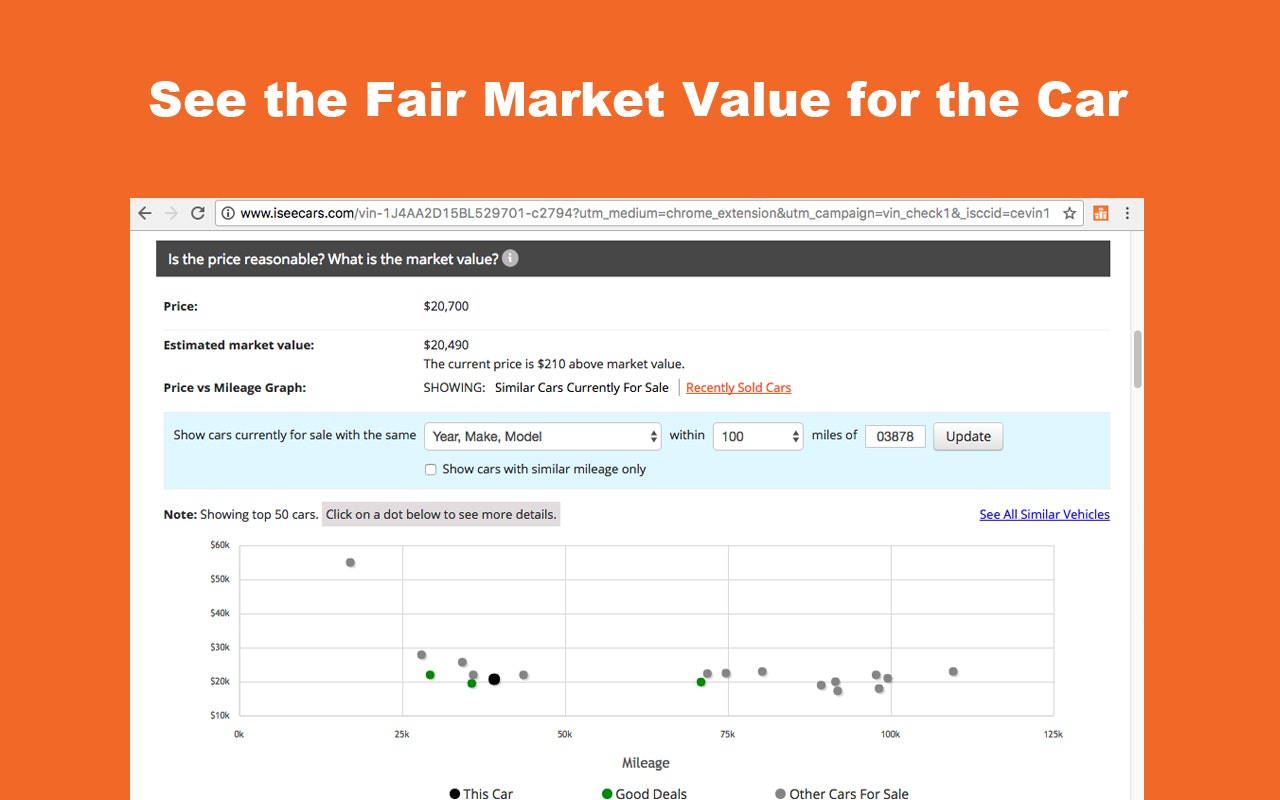
Task: Click the browser forward arrow
Action: tap(171, 213)
